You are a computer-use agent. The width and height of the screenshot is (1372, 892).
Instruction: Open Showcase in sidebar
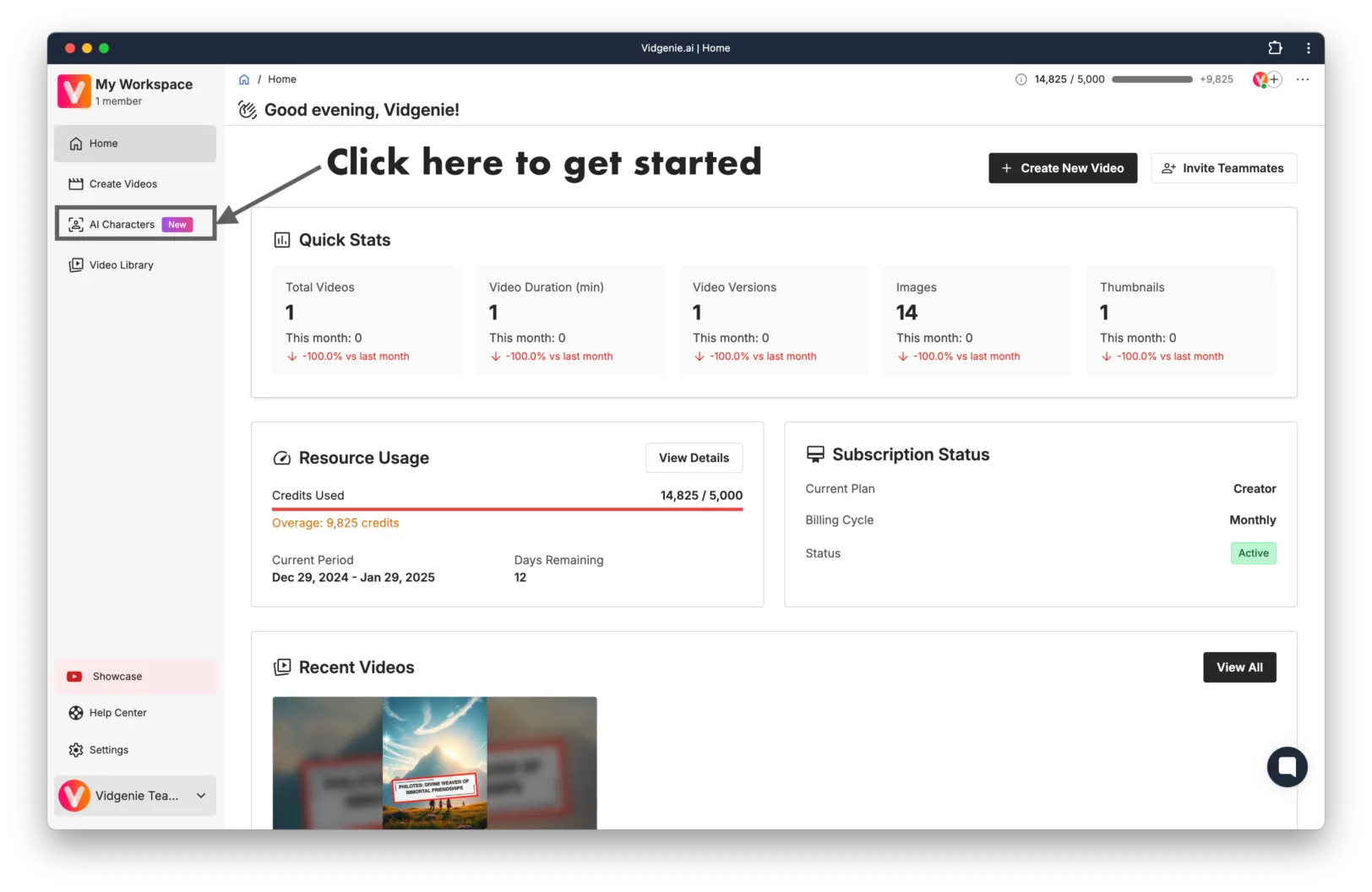(135, 677)
